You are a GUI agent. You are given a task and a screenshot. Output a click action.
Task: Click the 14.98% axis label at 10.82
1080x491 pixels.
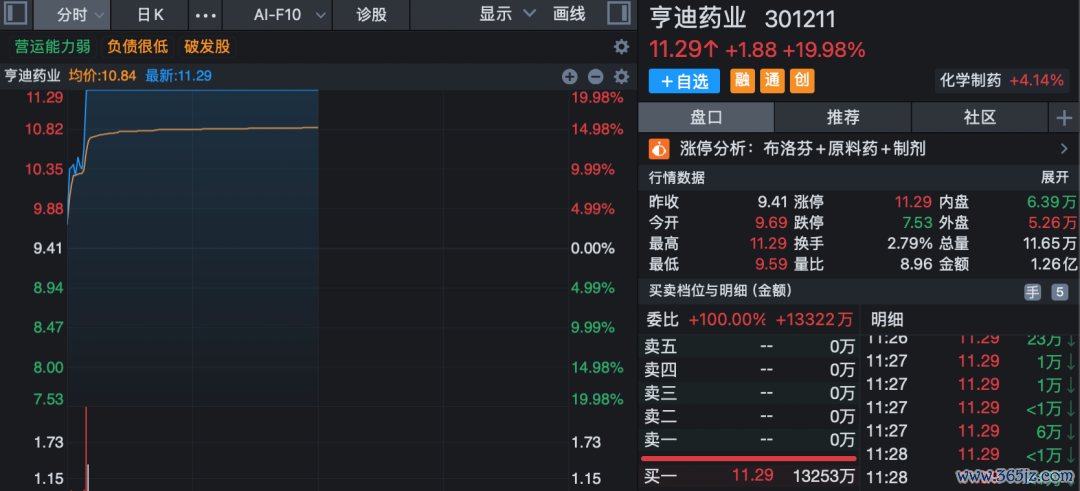(597, 129)
